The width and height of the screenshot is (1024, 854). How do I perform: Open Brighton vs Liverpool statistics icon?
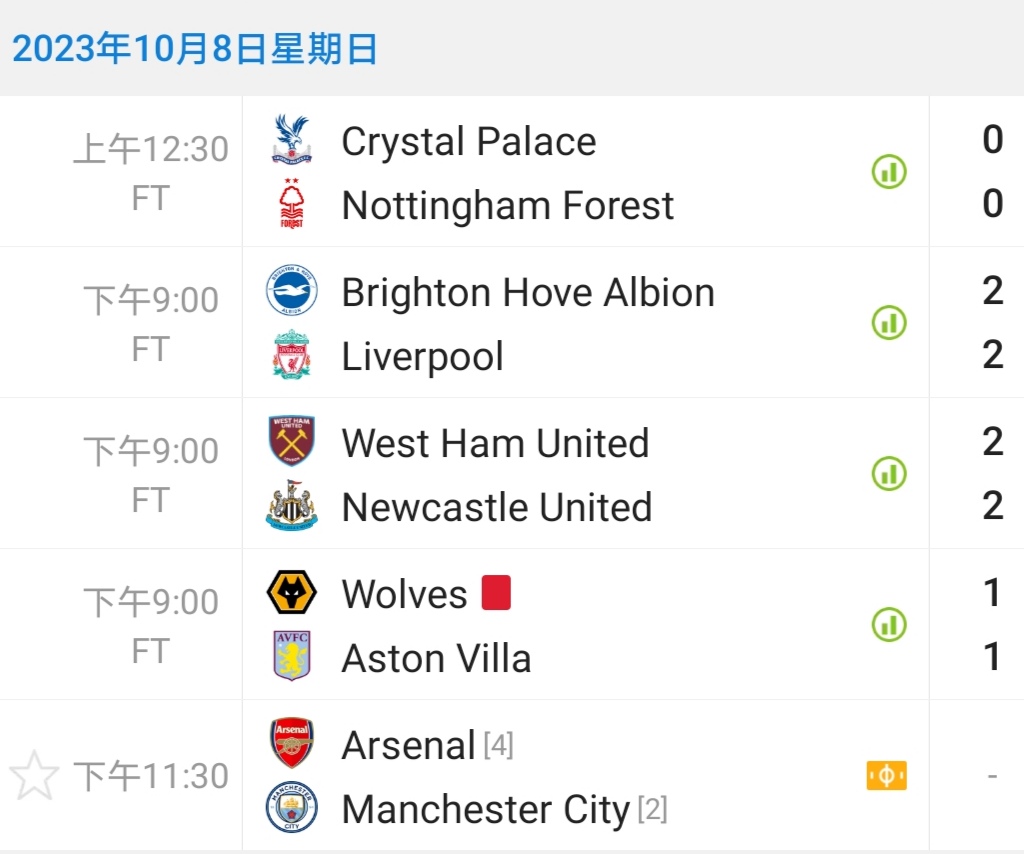click(888, 323)
